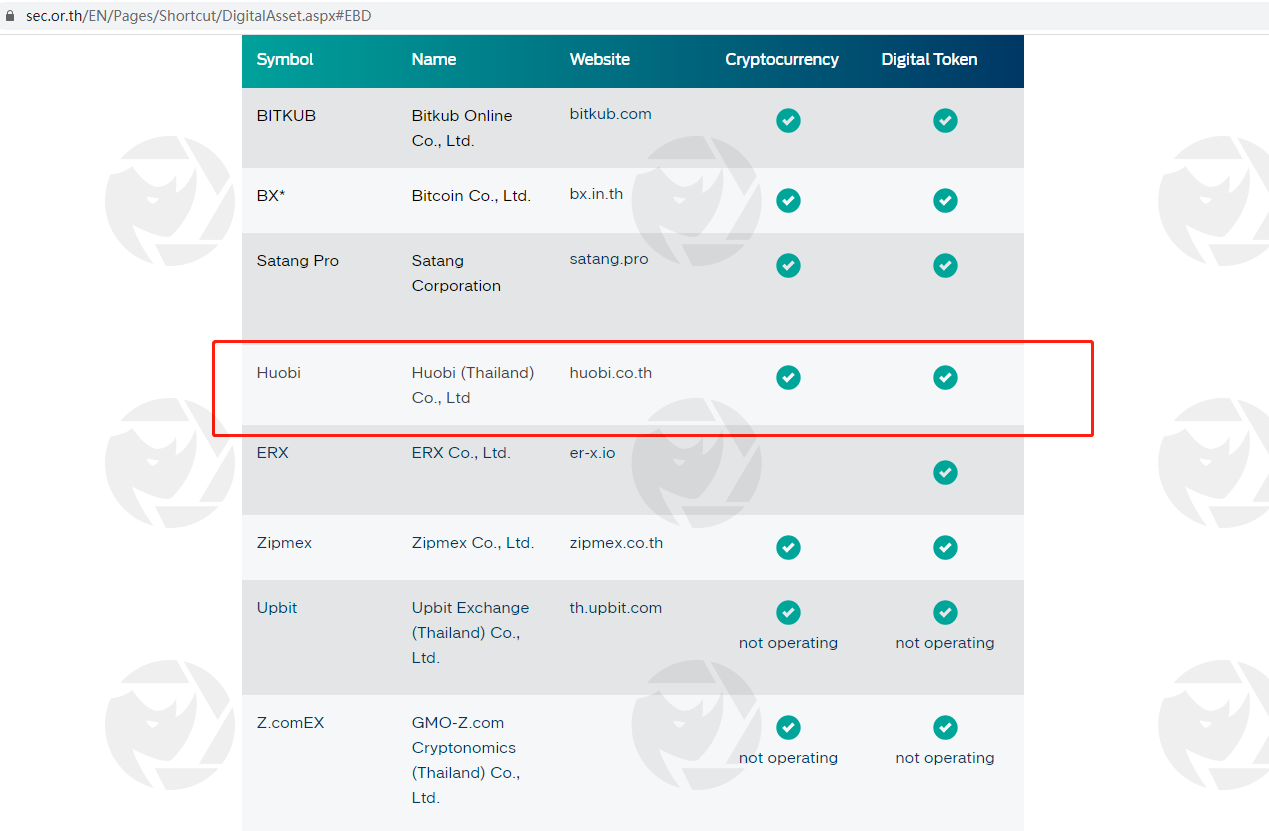Click Z.comEX Digital Token checkmark icon
This screenshot has height=831, width=1269.
(945, 727)
